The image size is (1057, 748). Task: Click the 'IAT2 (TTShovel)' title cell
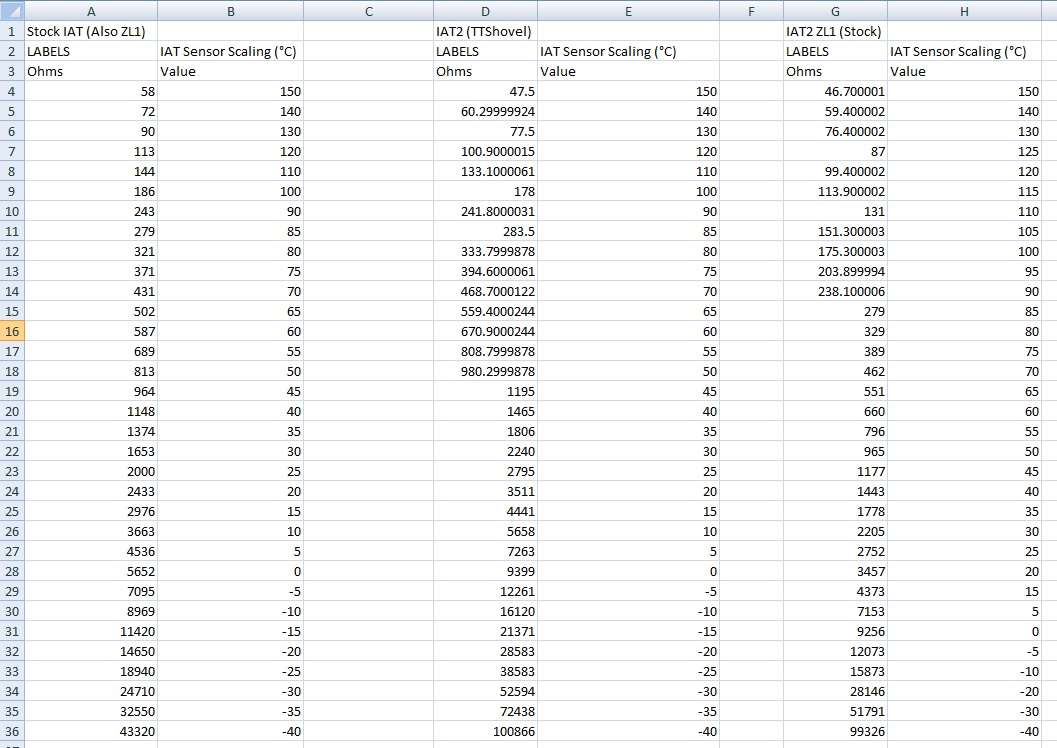(484, 31)
